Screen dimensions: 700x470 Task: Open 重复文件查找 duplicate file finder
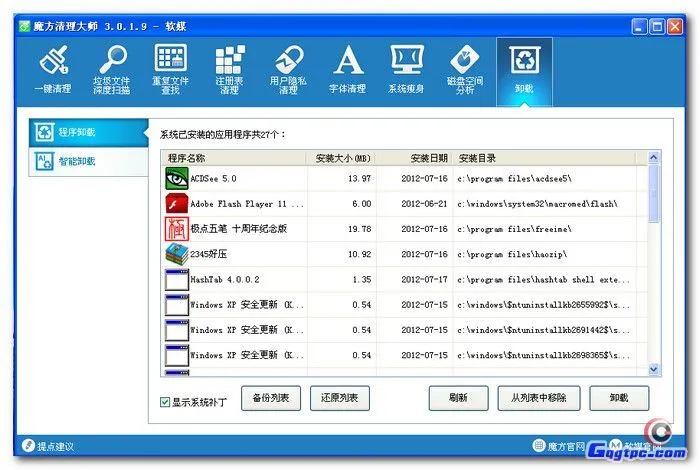click(x=170, y=70)
